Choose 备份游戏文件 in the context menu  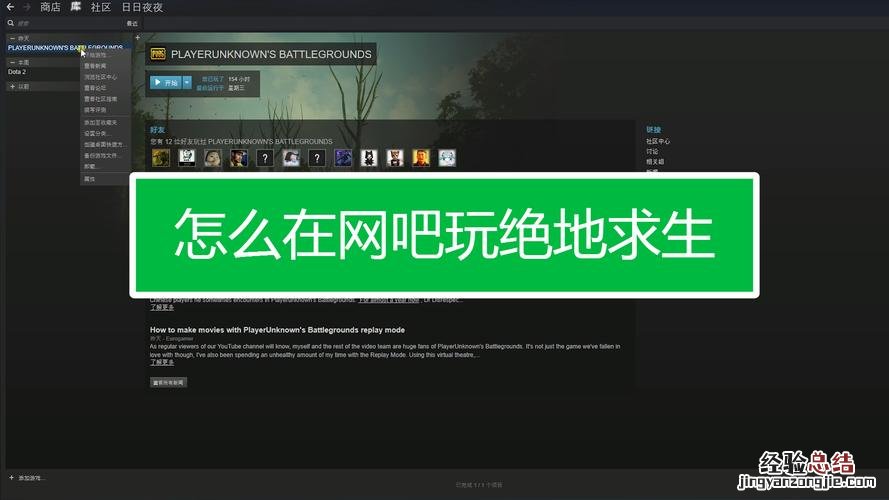(105, 155)
